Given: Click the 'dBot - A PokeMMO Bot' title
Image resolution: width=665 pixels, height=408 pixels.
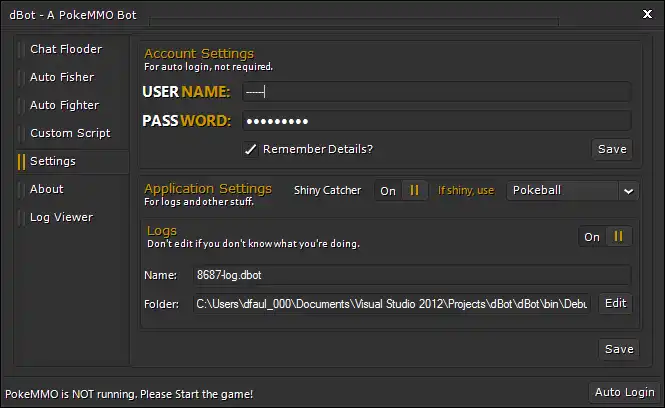Looking at the screenshot, I should [x=73, y=15].
